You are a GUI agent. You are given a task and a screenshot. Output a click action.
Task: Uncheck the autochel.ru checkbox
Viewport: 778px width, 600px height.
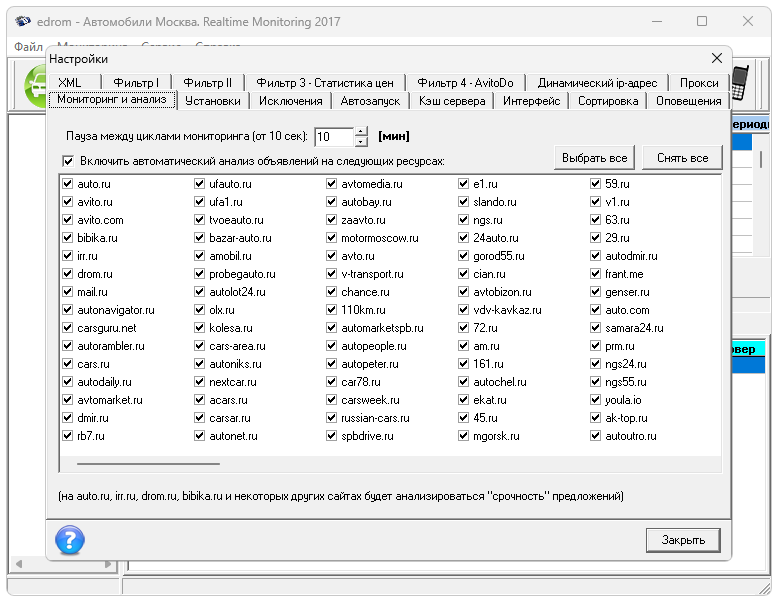[463, 382]
